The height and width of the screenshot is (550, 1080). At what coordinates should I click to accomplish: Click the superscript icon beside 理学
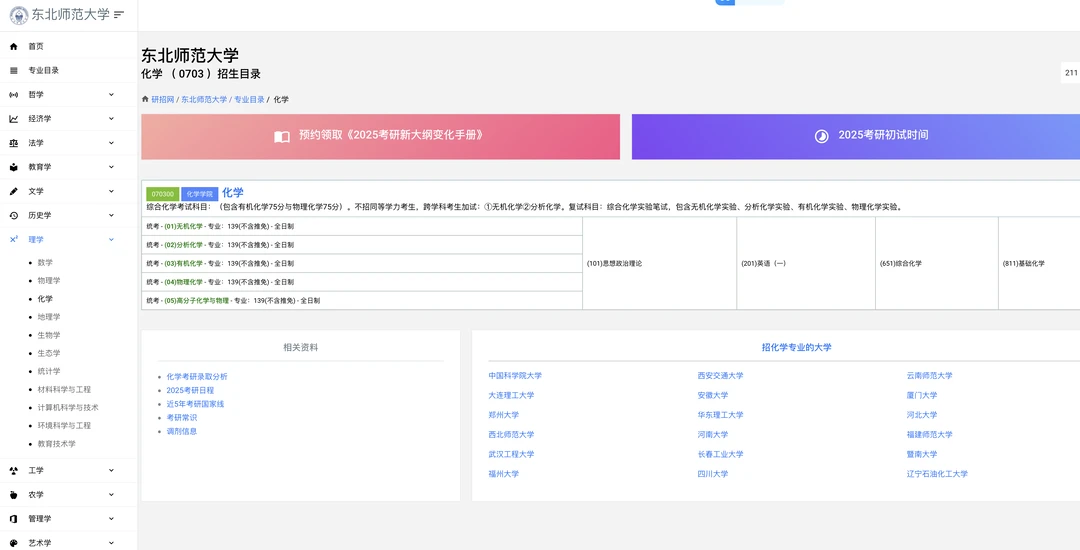14,240
